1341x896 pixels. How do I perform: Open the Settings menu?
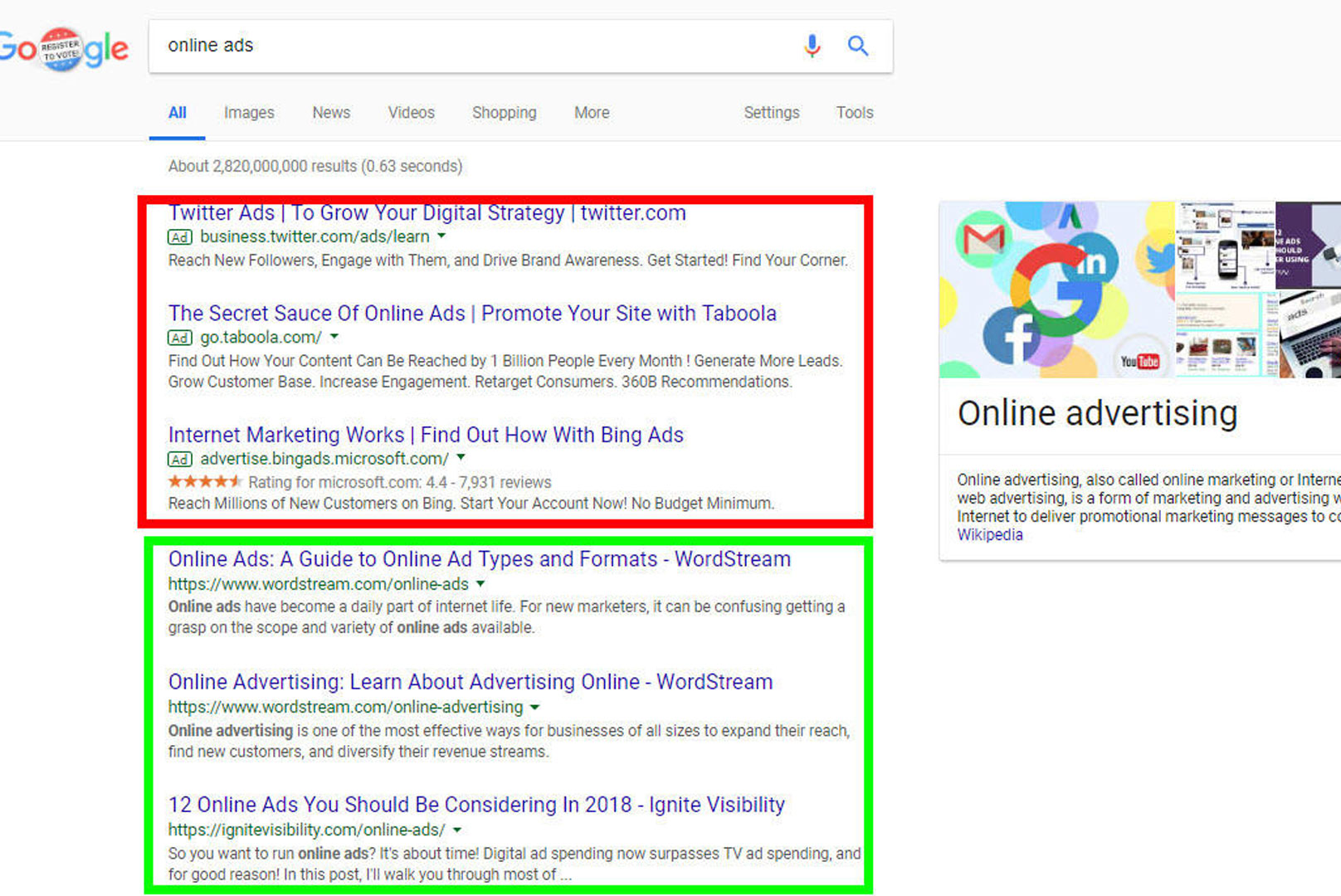(772, 112)
